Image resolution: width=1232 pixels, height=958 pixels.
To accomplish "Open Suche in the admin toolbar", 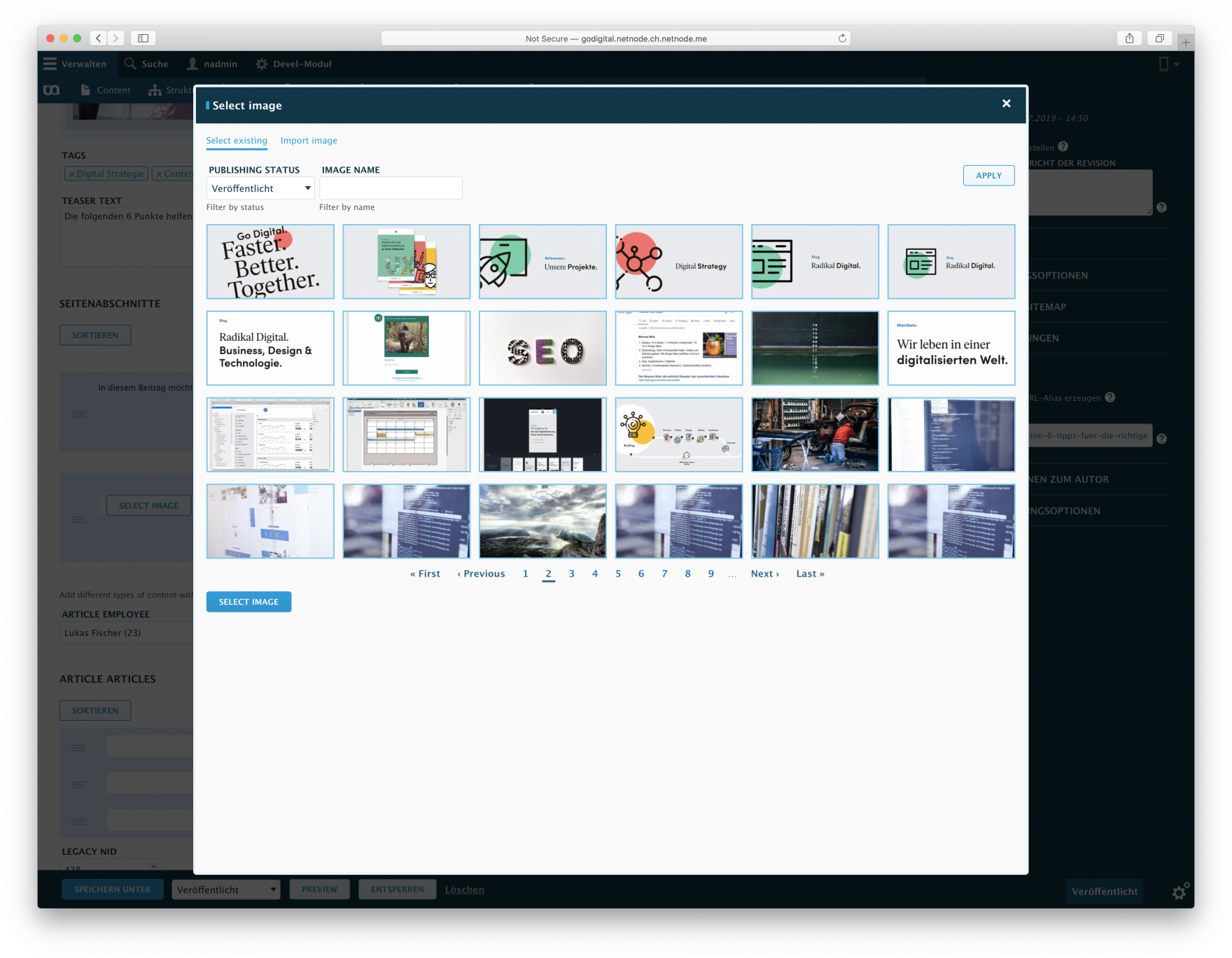I will click(x=146, y=64).
